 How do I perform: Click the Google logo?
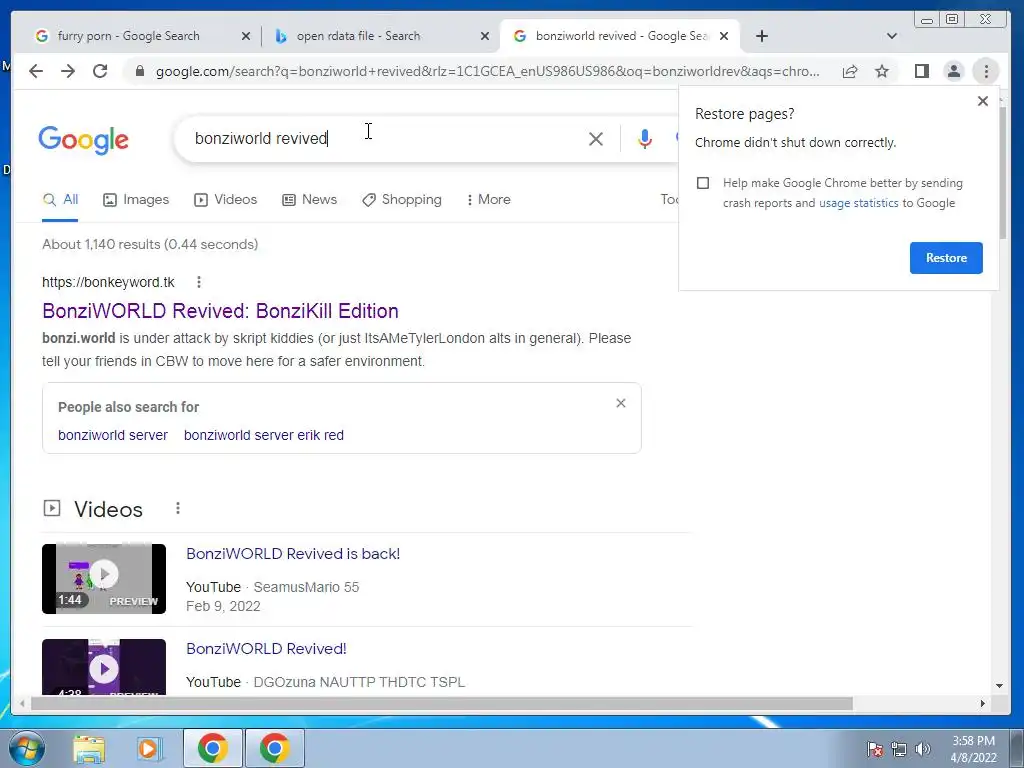click(84, 139)
